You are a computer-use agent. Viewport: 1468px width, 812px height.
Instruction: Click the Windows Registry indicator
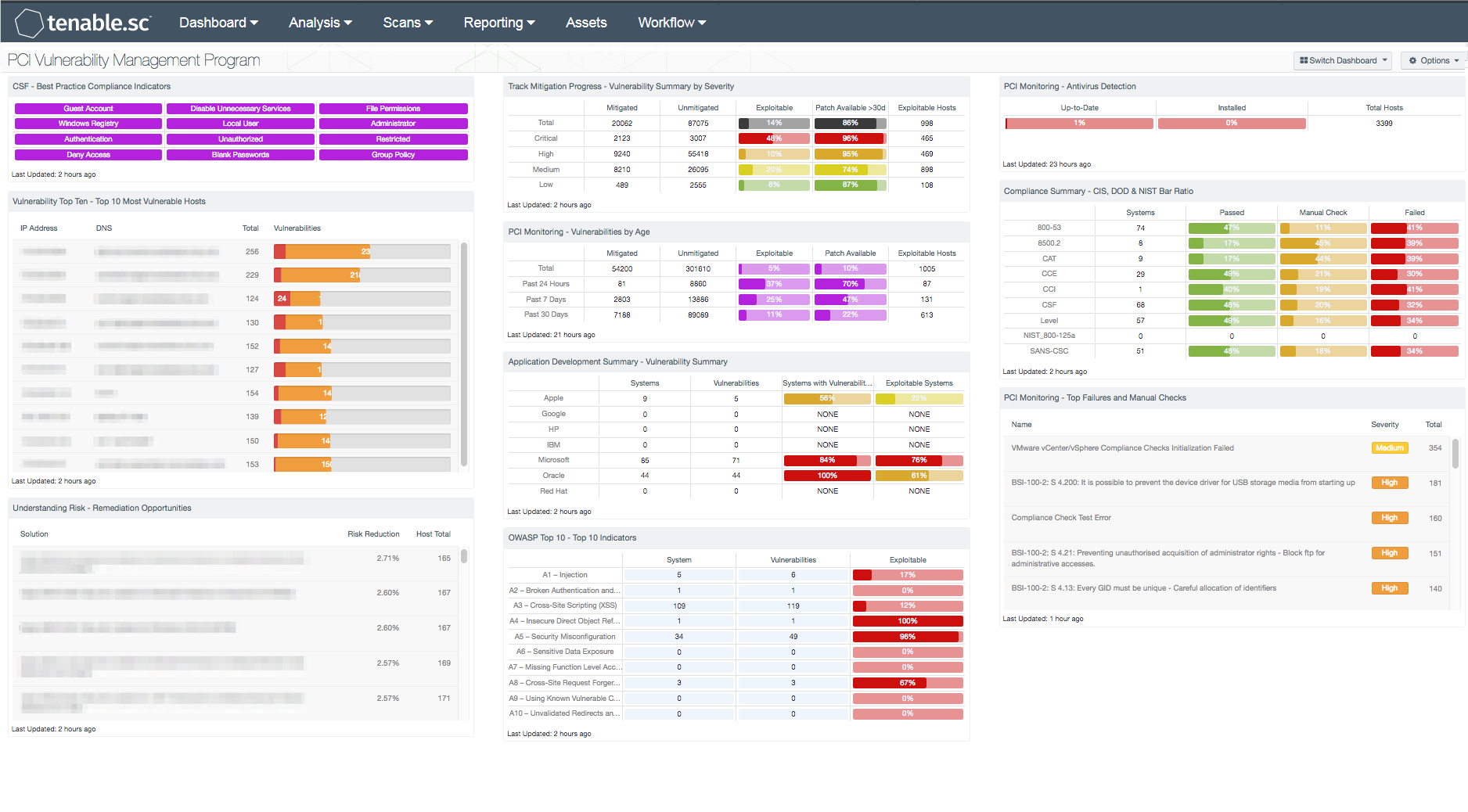88,124
